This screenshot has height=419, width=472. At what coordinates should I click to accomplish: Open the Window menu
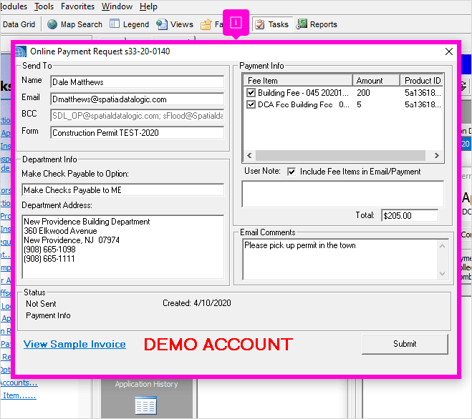pyautogui.click(x=117, y=6)
